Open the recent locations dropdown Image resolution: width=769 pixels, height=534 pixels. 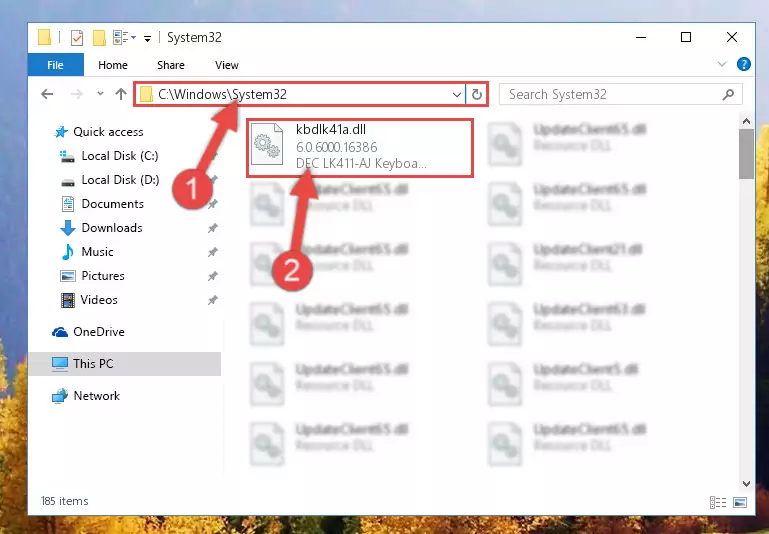[100, 94]
